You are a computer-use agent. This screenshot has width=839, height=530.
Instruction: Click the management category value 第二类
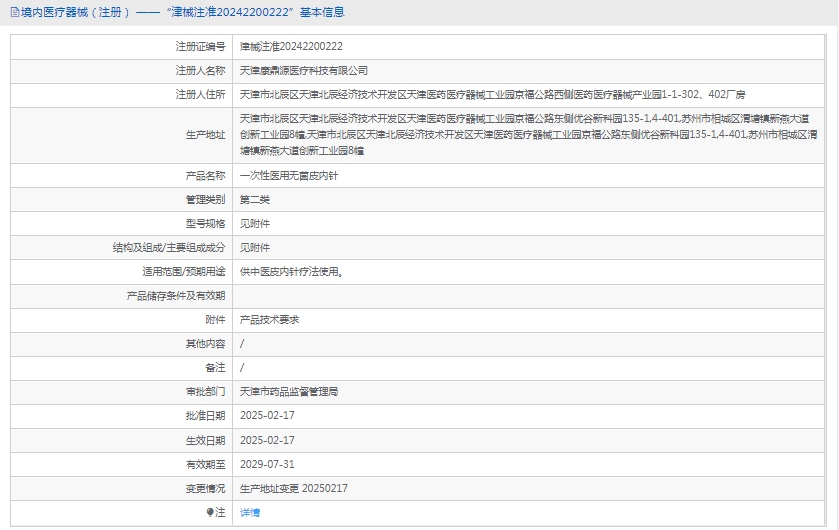(x=254, y=199)
